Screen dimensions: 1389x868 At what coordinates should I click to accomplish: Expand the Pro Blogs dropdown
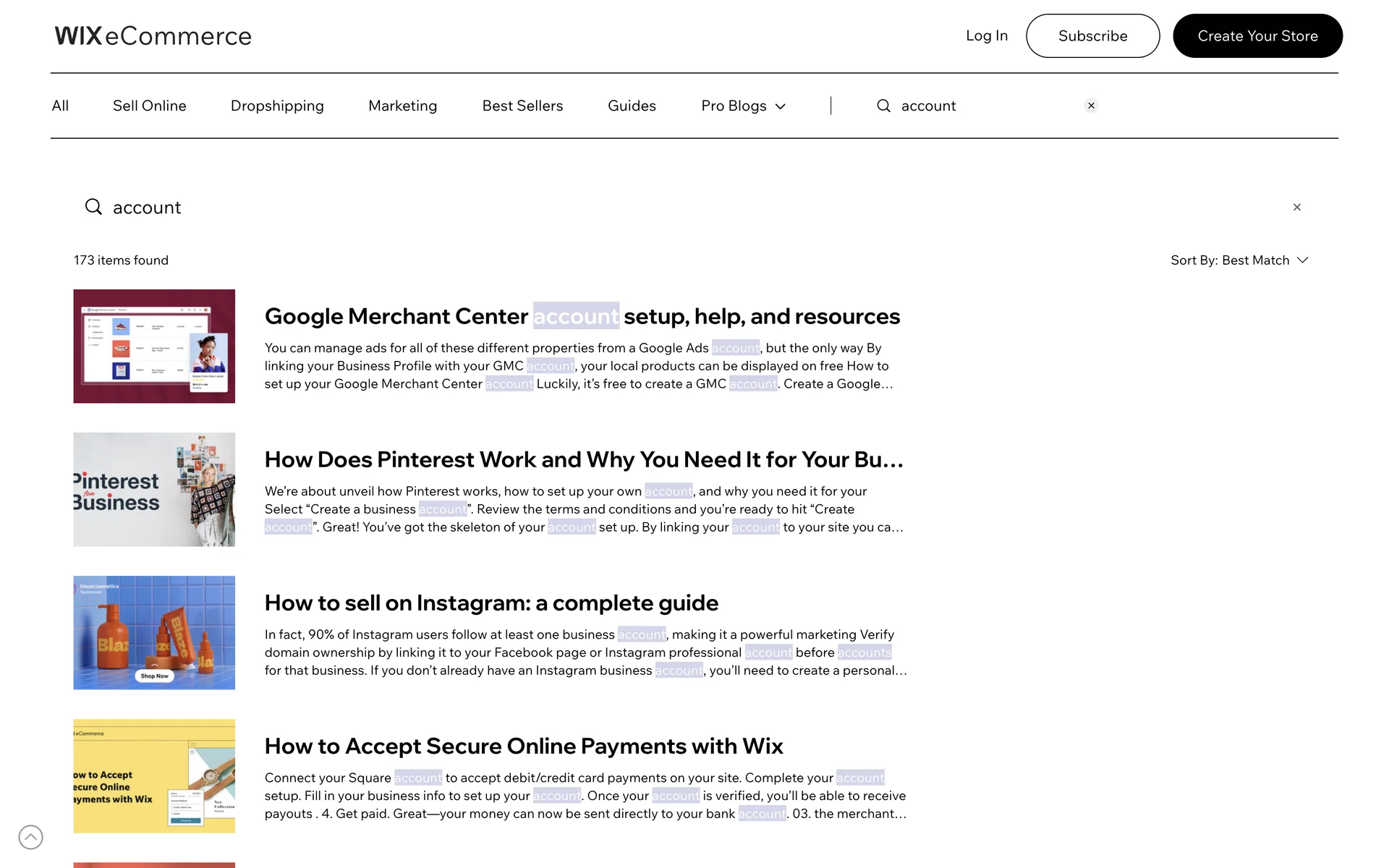point(743,106)
